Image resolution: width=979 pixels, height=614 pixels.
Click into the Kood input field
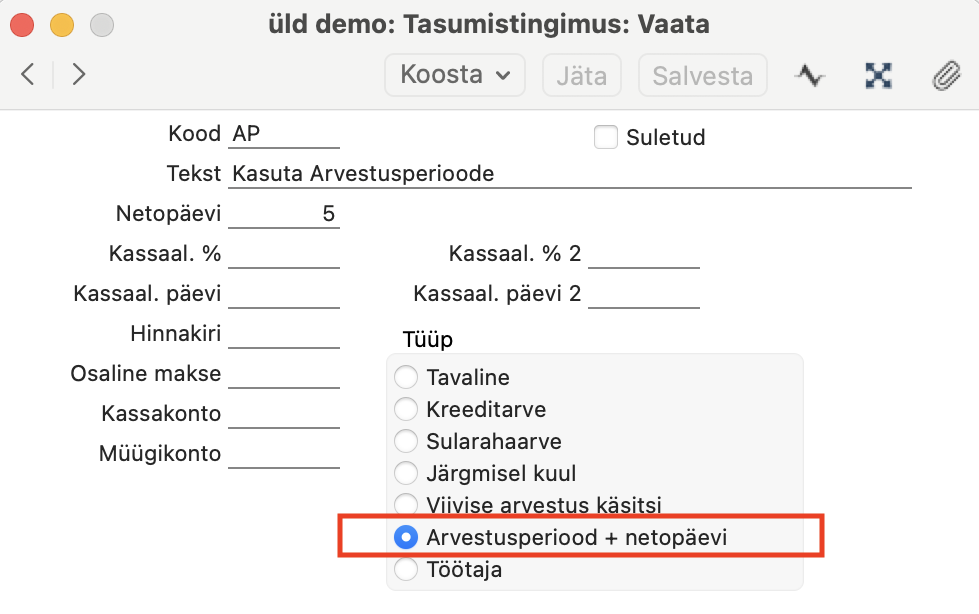coord(284,134)
